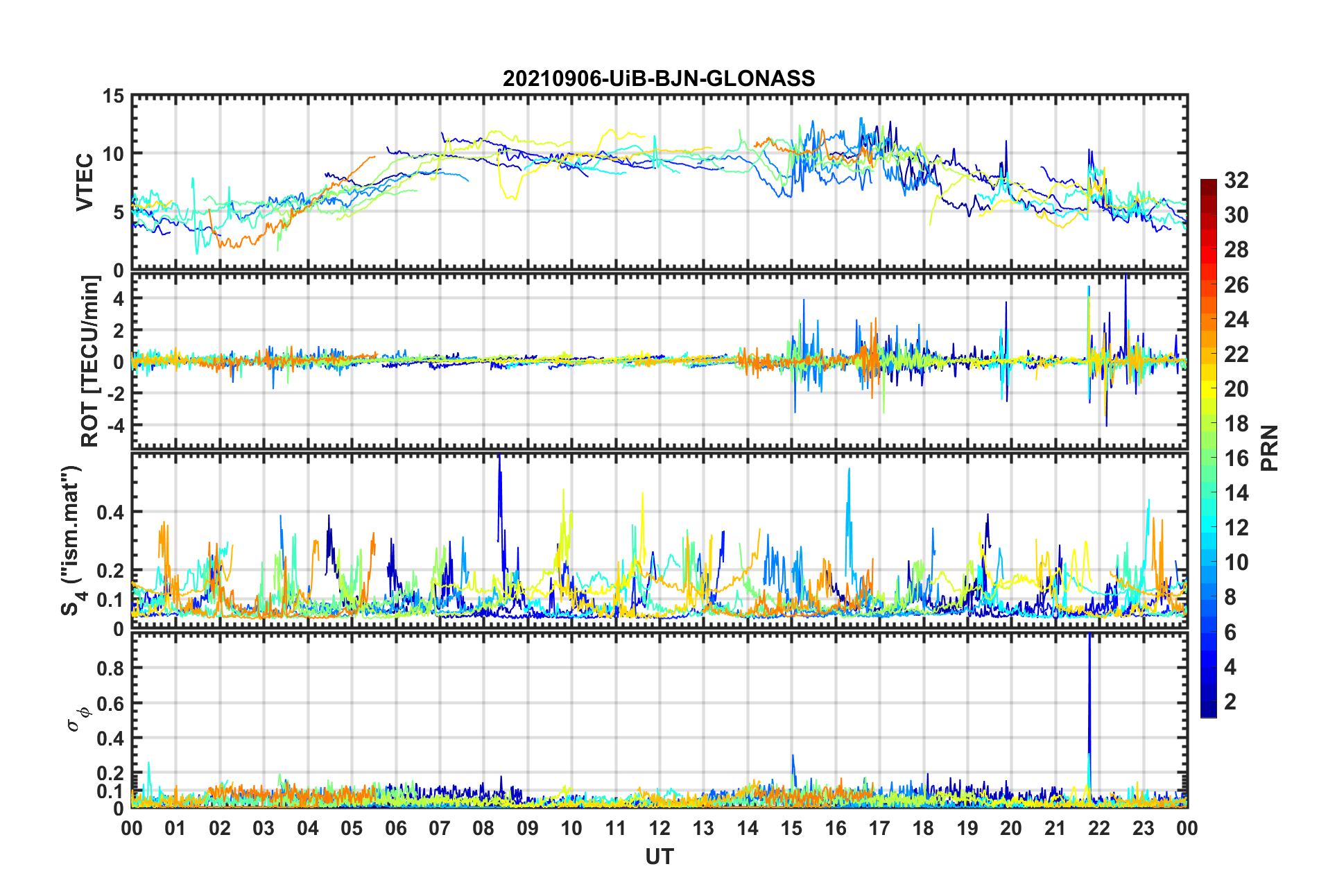Click the dark blue S4 peak near 08 UT
This screenshot has width=1319, height=896.
tap(499, 499)
